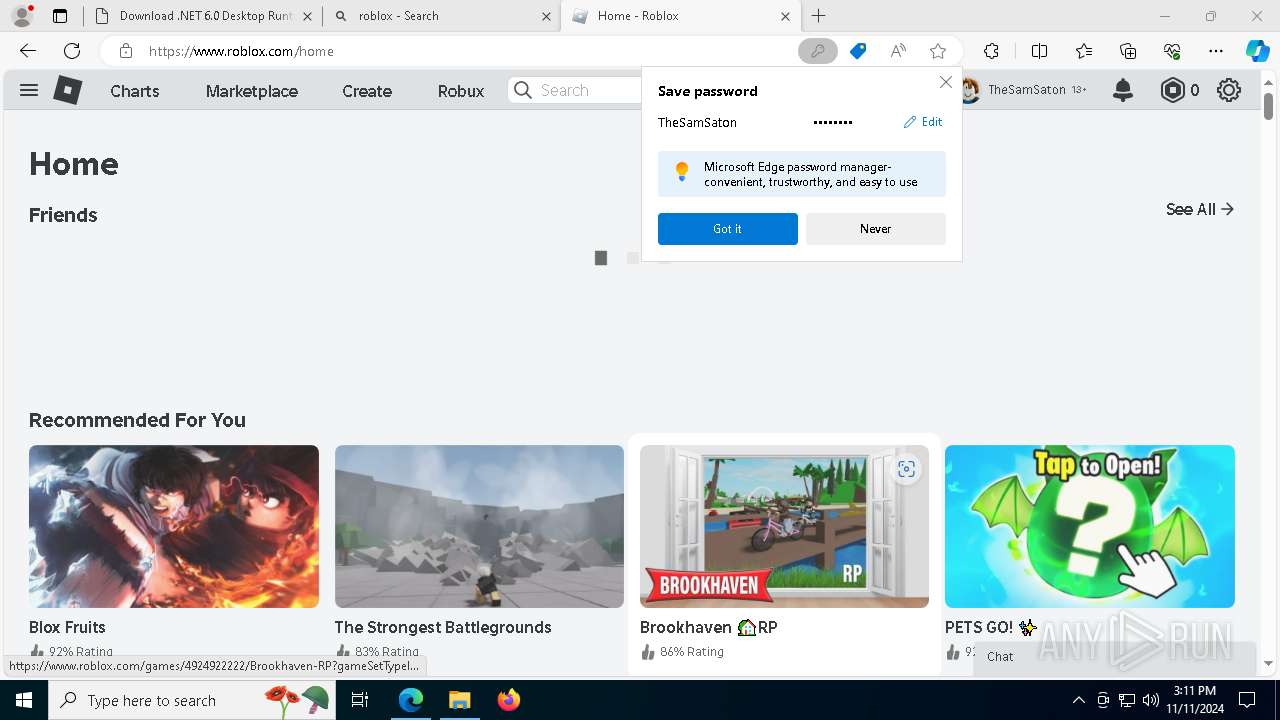Open the Marketplace page
This screenshot has height=720, width=1280.
tap(252, 91)
